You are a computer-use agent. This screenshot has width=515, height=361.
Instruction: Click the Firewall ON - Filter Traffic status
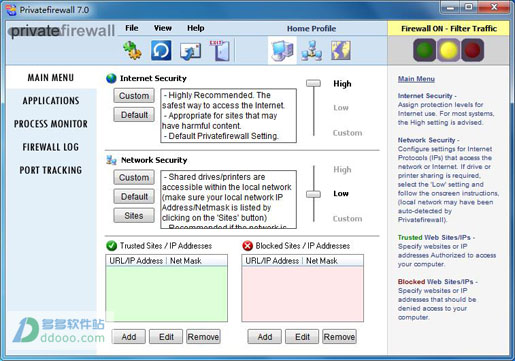(449, 29)
